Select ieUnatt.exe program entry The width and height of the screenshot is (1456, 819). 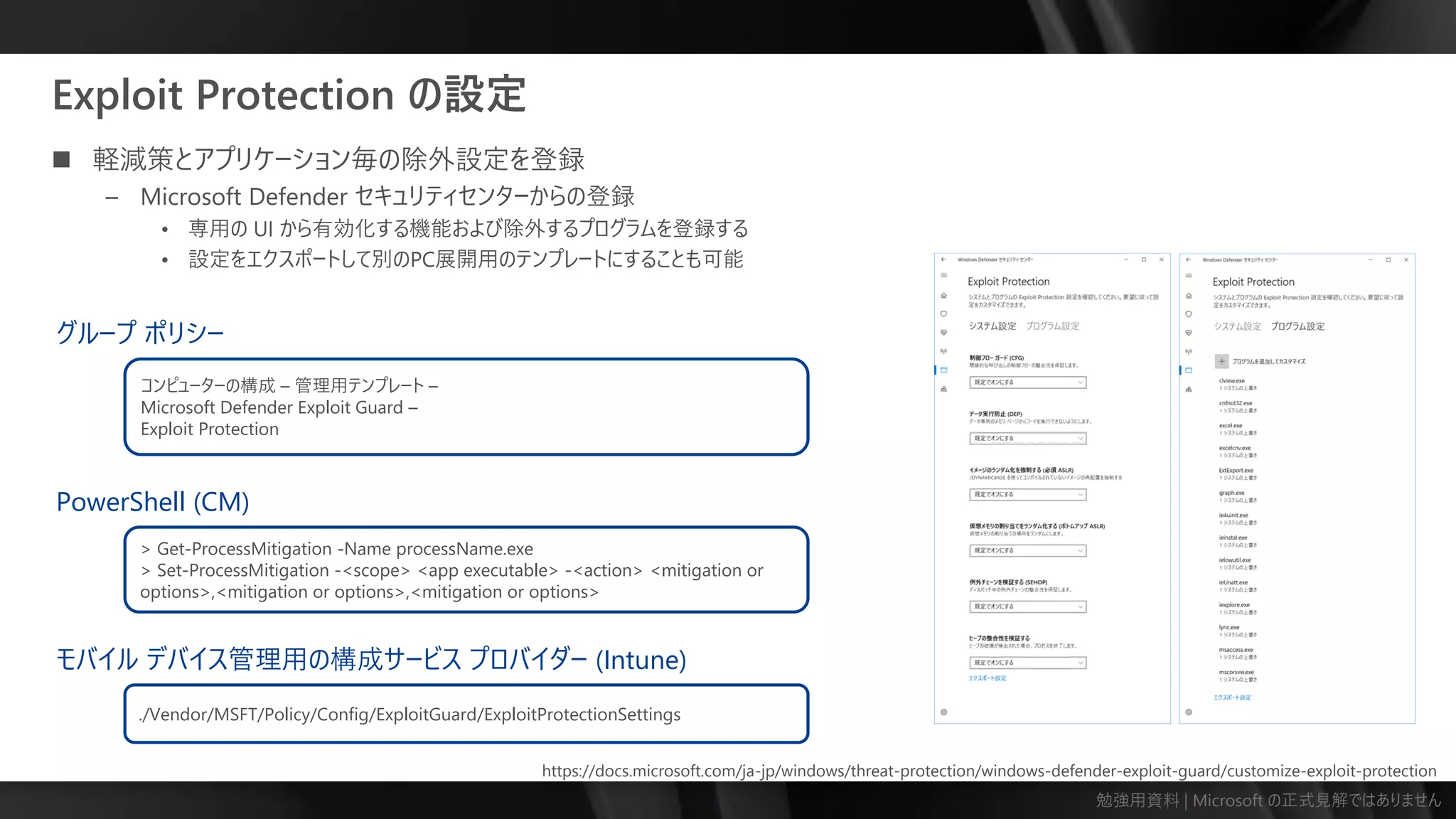coord(1238,586)
